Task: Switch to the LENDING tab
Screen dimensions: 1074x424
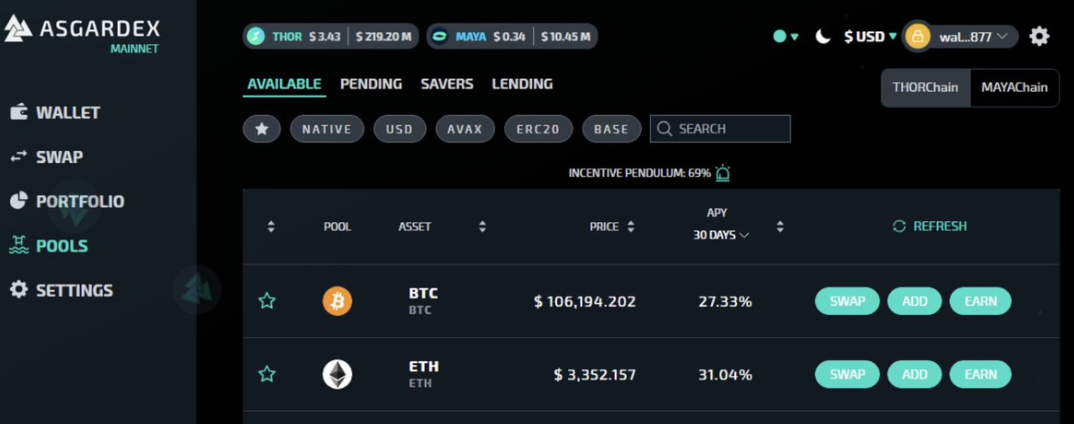Action: pos(522,84)
